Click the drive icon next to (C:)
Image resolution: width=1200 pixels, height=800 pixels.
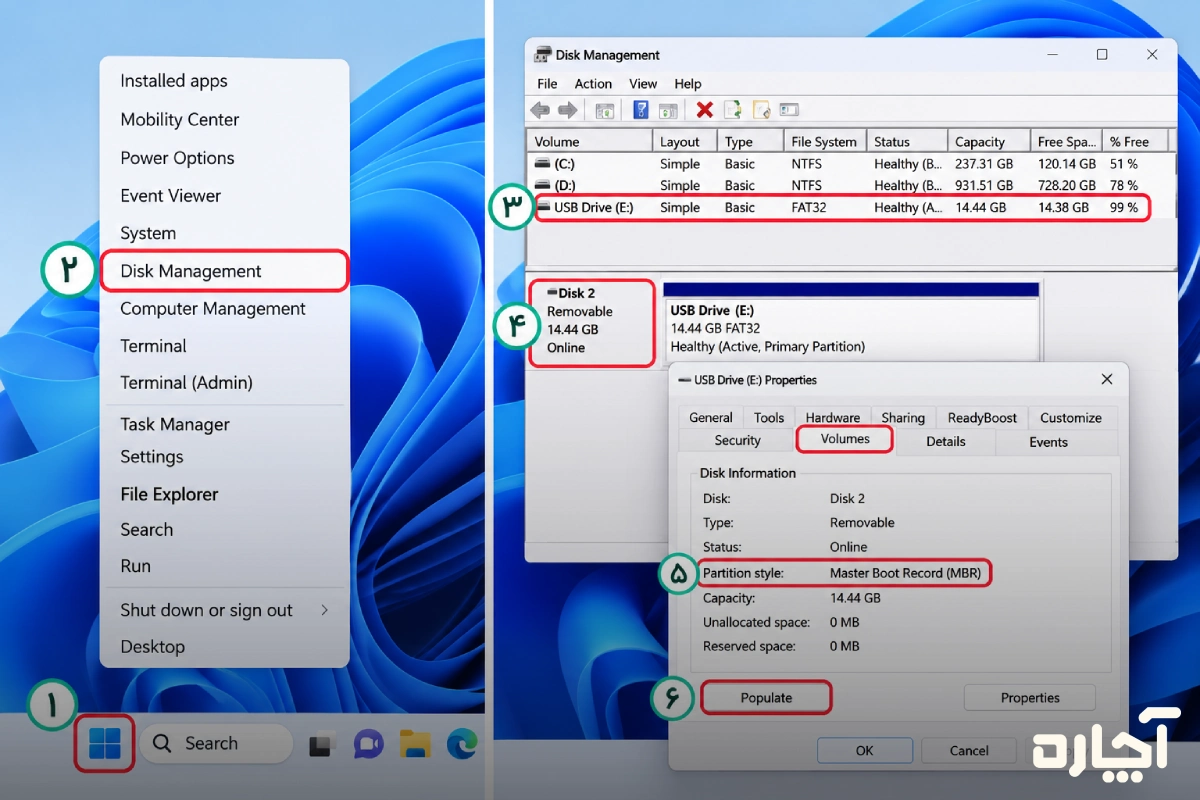point(542,163)
